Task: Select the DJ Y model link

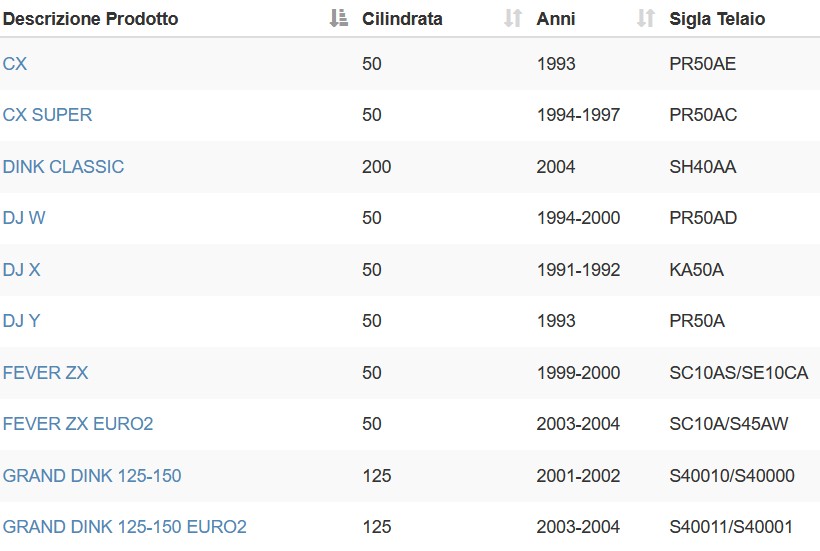Action: (x=21, y=321)
